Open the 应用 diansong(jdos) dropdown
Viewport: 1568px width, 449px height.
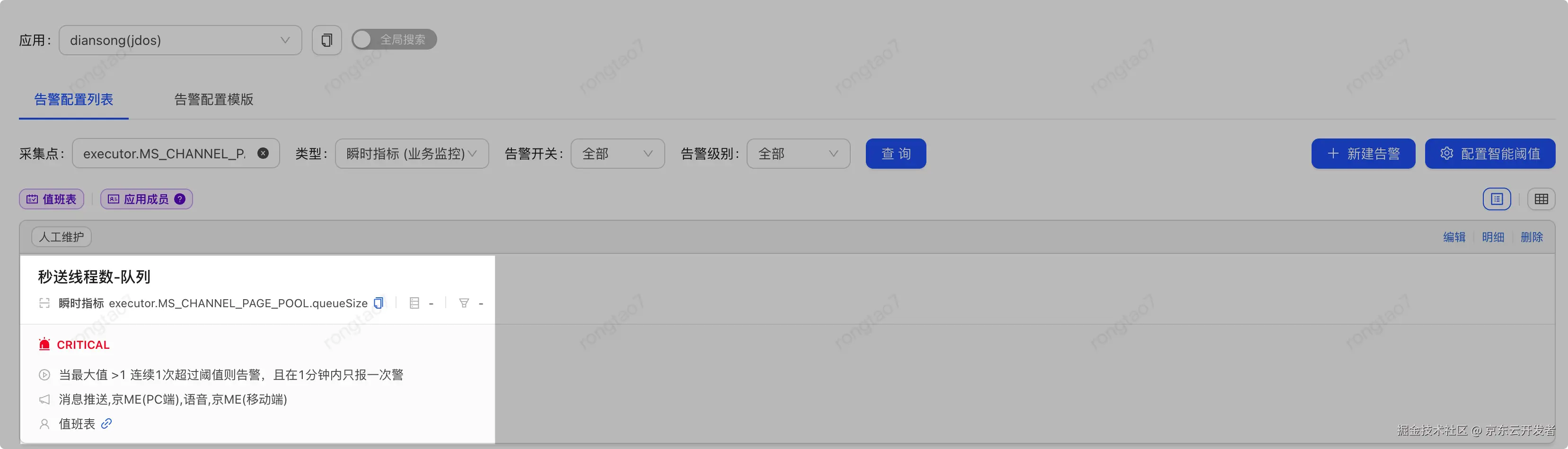[180, 40]
